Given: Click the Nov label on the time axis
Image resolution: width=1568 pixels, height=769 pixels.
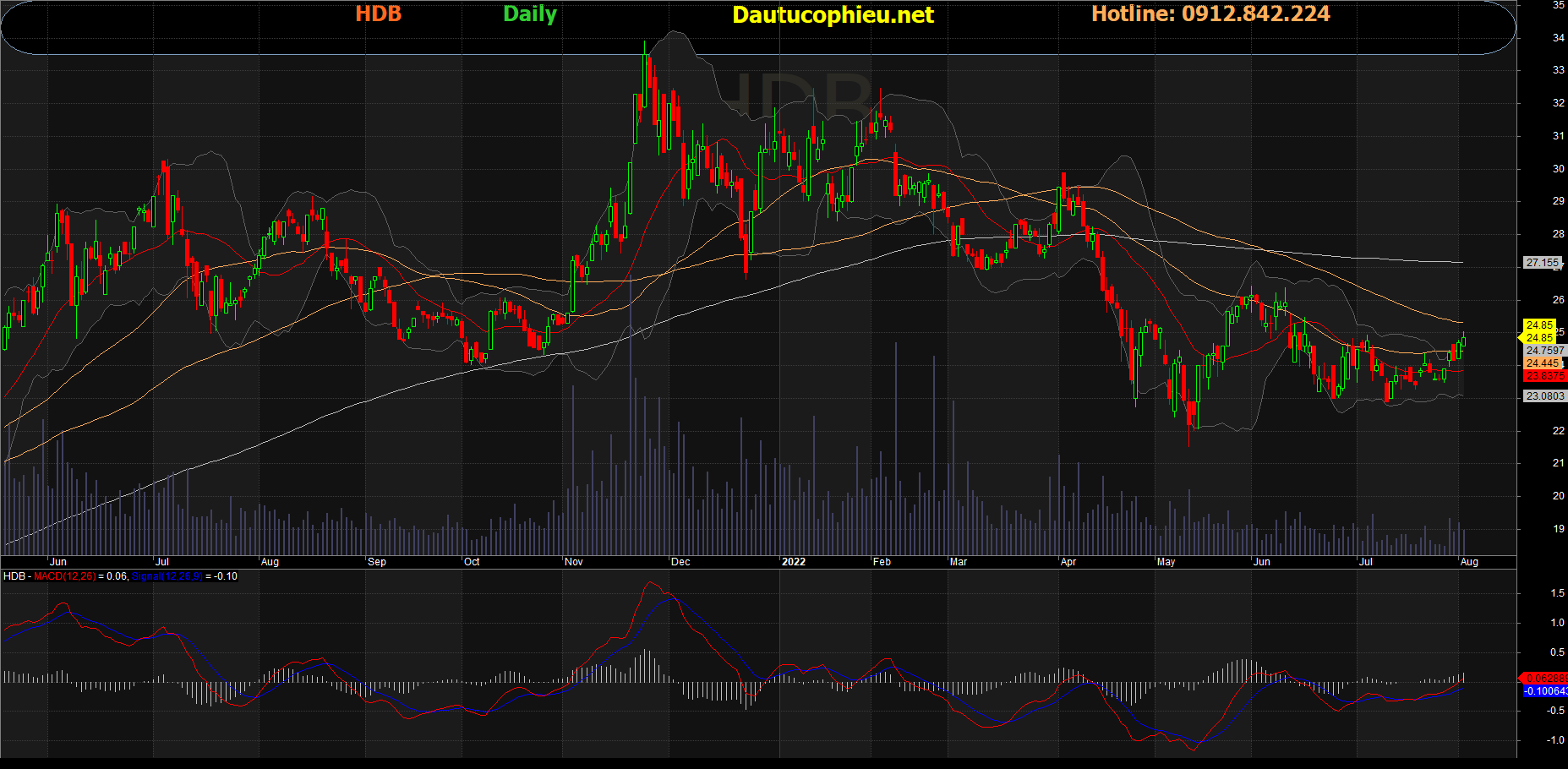Looking at the screenshot, I should point(574,562).
